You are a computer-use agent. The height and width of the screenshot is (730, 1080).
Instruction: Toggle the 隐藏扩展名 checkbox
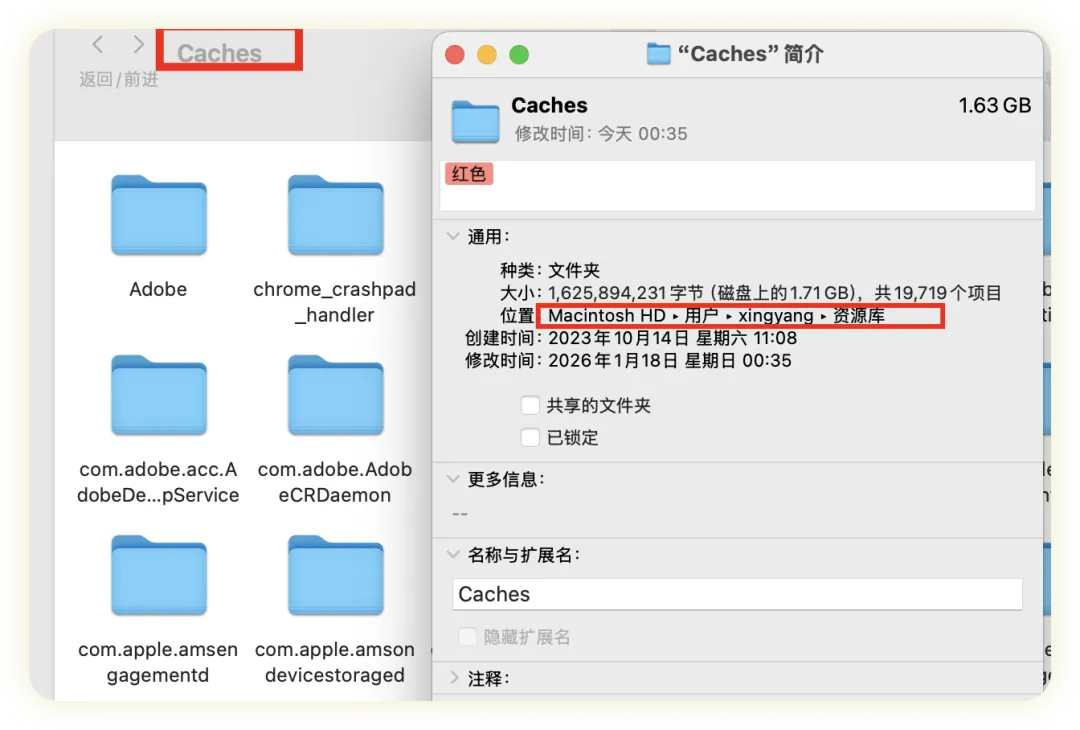pyautogui.click(x=467, y=636)
